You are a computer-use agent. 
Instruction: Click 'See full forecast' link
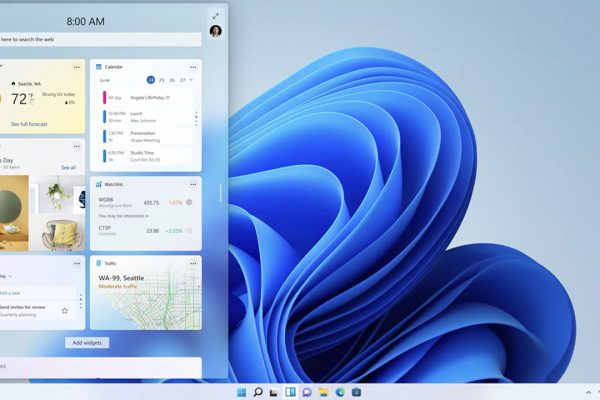point(29,124)
